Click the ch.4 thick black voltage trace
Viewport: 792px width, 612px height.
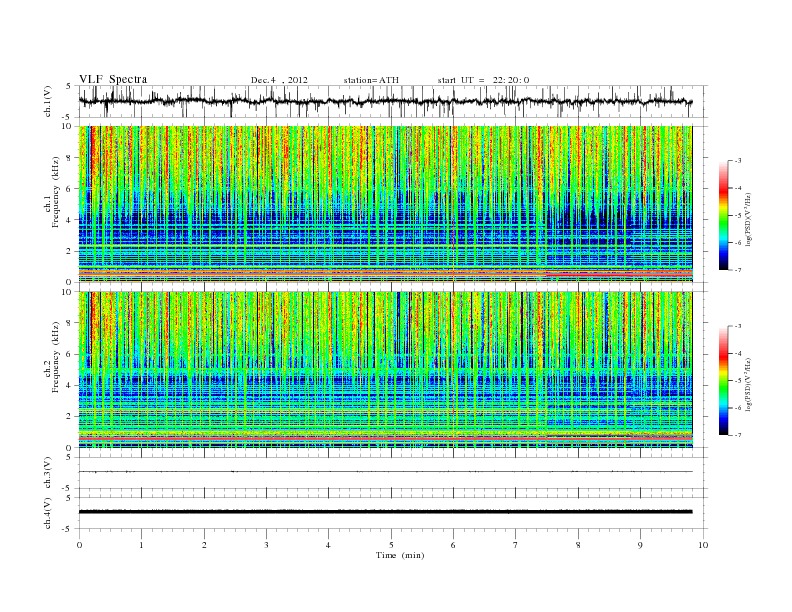[x=385, y=512]
